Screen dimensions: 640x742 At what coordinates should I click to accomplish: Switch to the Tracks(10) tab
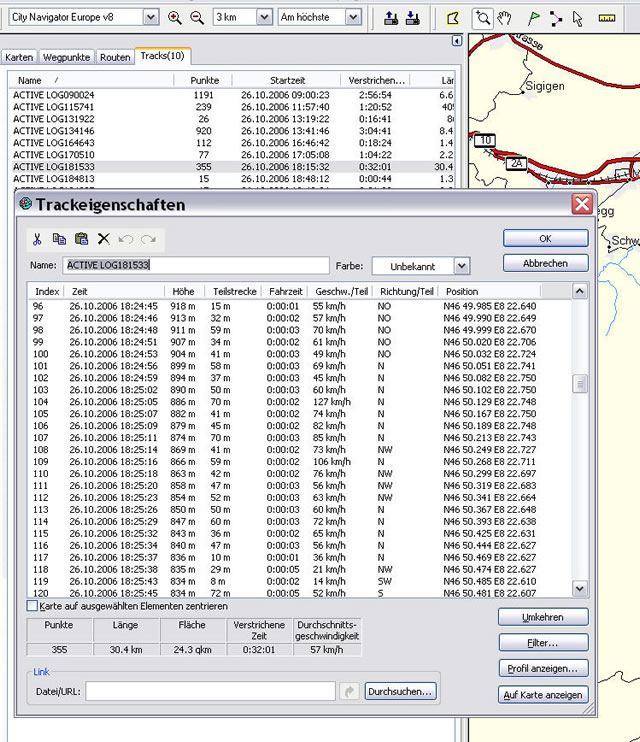coord(162,56)
